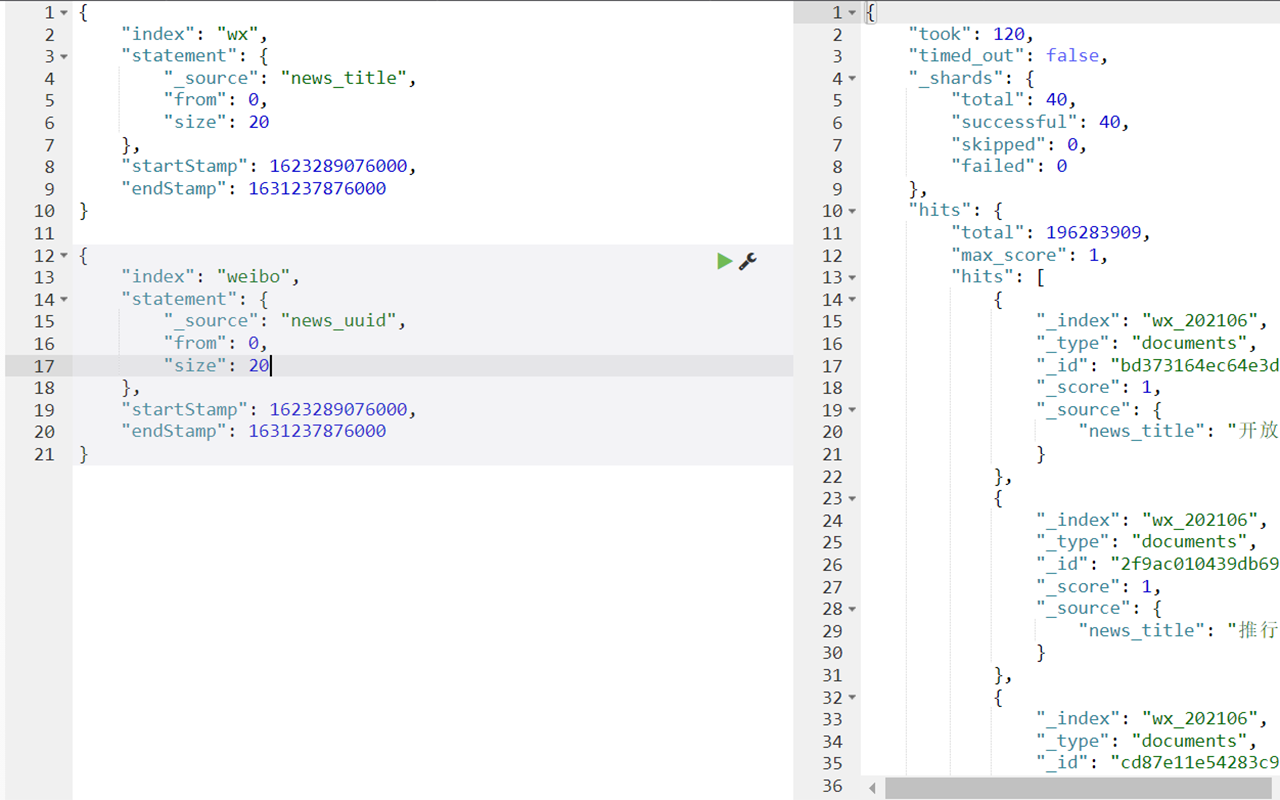Collapse the wx request block at editor line 1

point(64,13)
